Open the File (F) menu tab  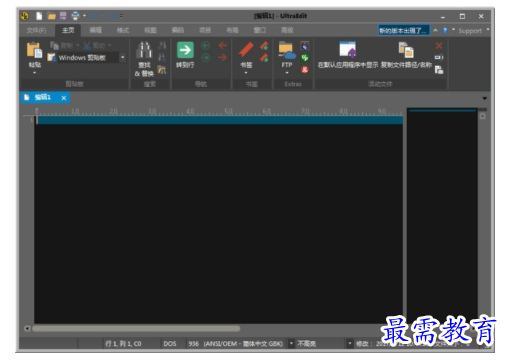pyautogui.click(x=36, y=31)
